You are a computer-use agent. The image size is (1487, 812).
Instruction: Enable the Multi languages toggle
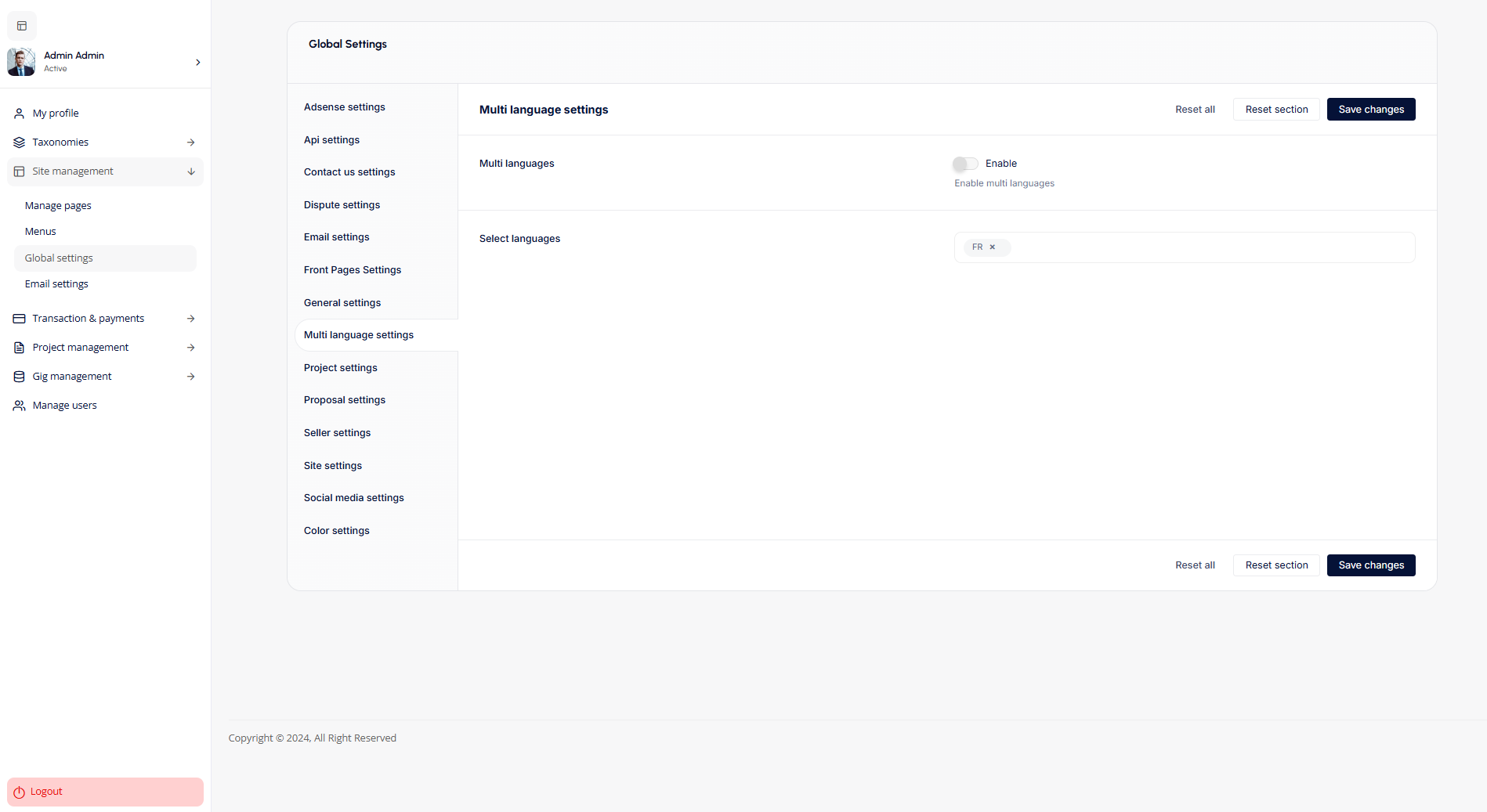click(965, 164)
